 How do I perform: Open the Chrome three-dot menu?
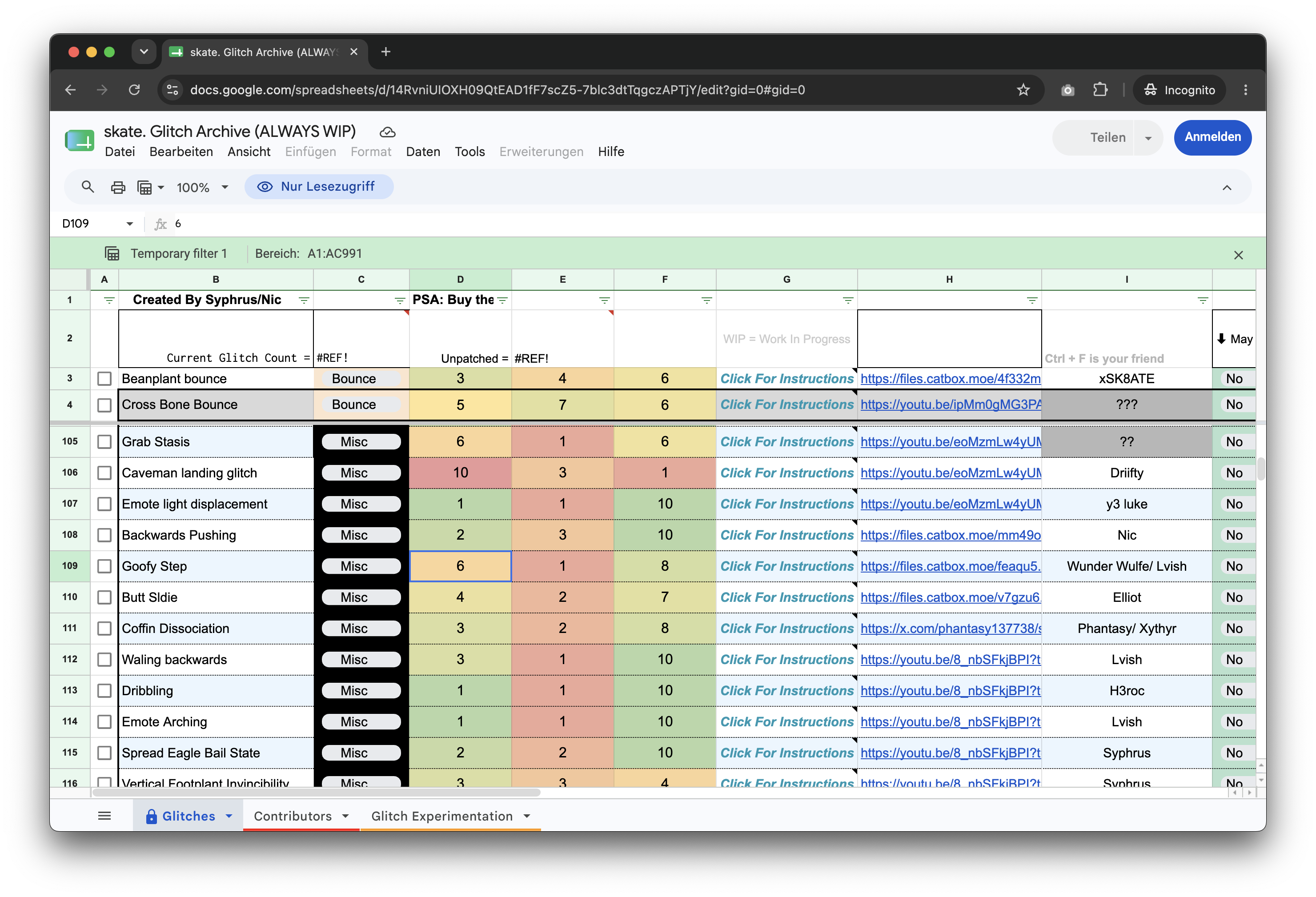1245,89
